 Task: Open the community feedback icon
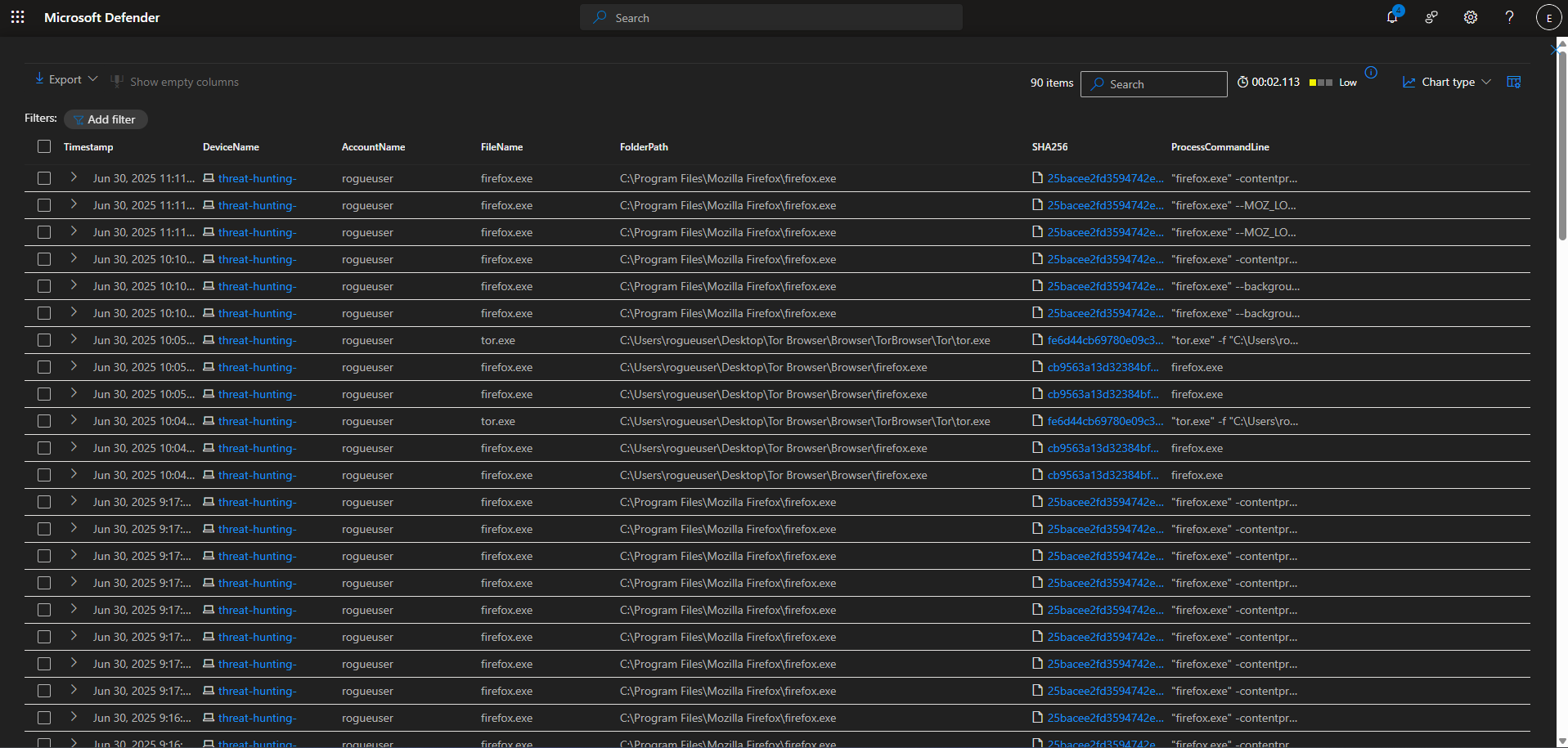coord(1431,17)
